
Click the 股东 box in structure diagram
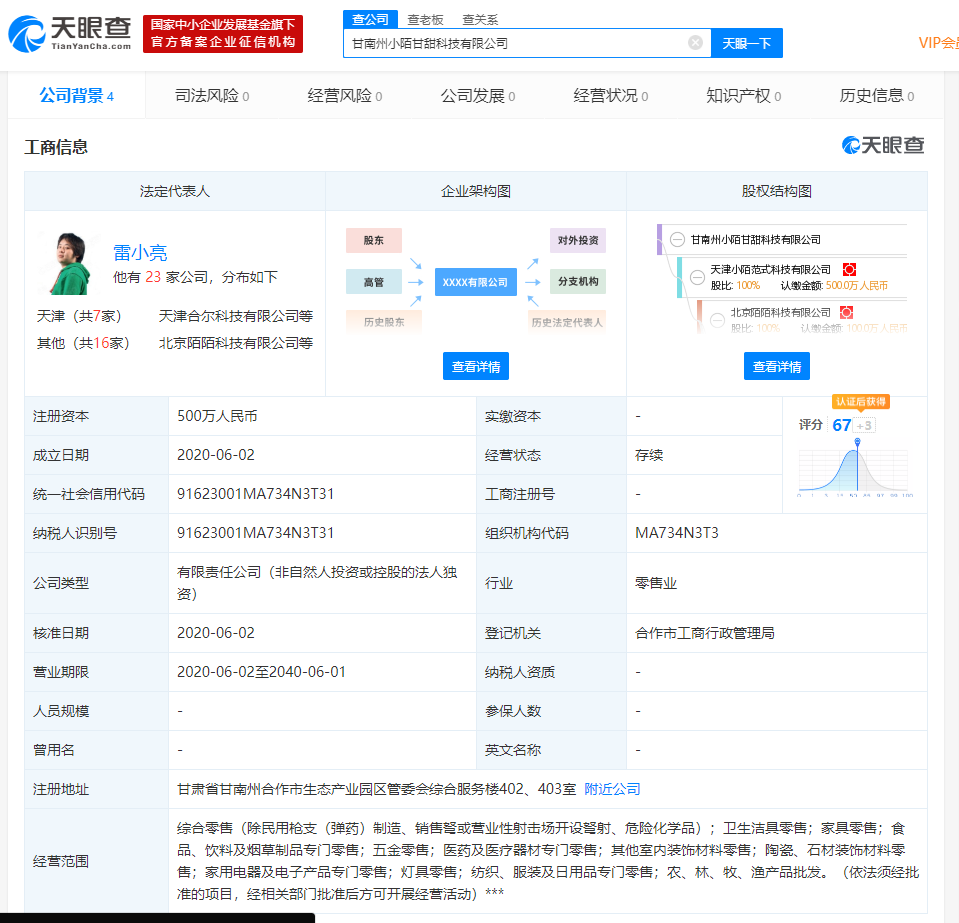point(374,240)
